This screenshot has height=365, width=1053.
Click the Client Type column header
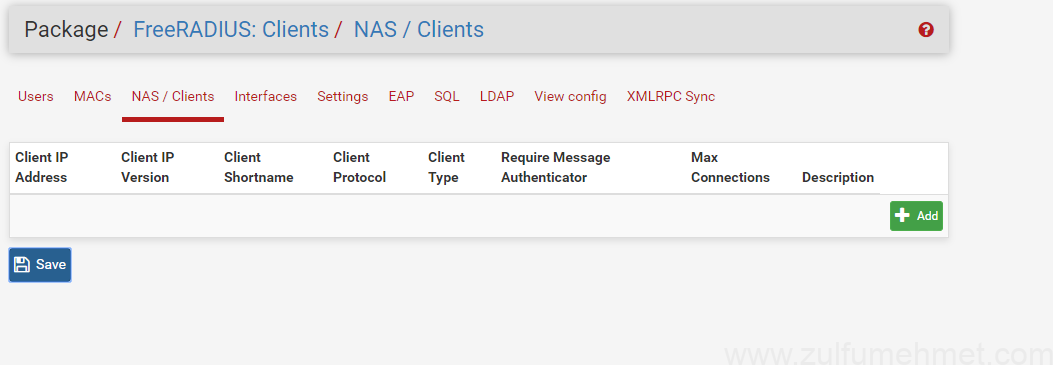[x=446, y=167]
